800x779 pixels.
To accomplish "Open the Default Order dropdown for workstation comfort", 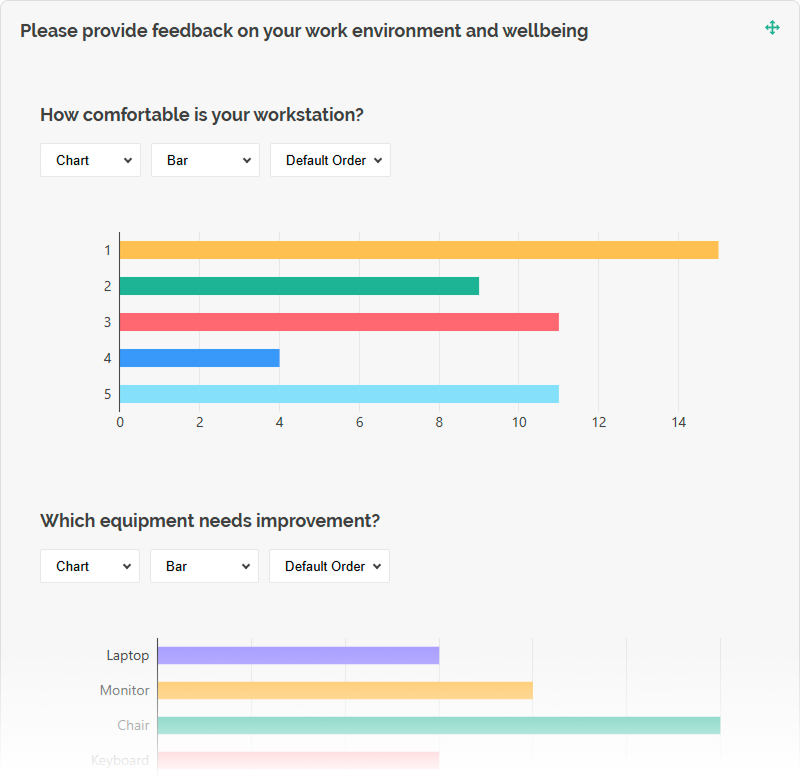I will click(x=330, y=160).
